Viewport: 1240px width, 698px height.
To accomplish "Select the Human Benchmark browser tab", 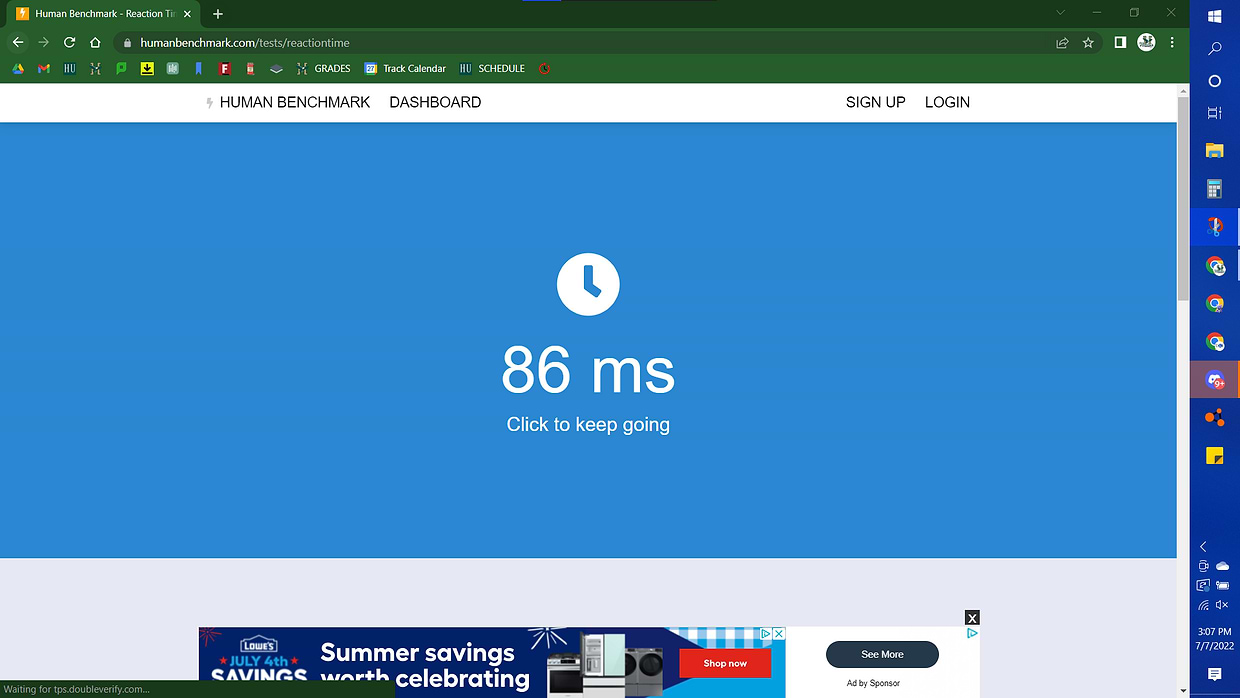I will [100, 14].
